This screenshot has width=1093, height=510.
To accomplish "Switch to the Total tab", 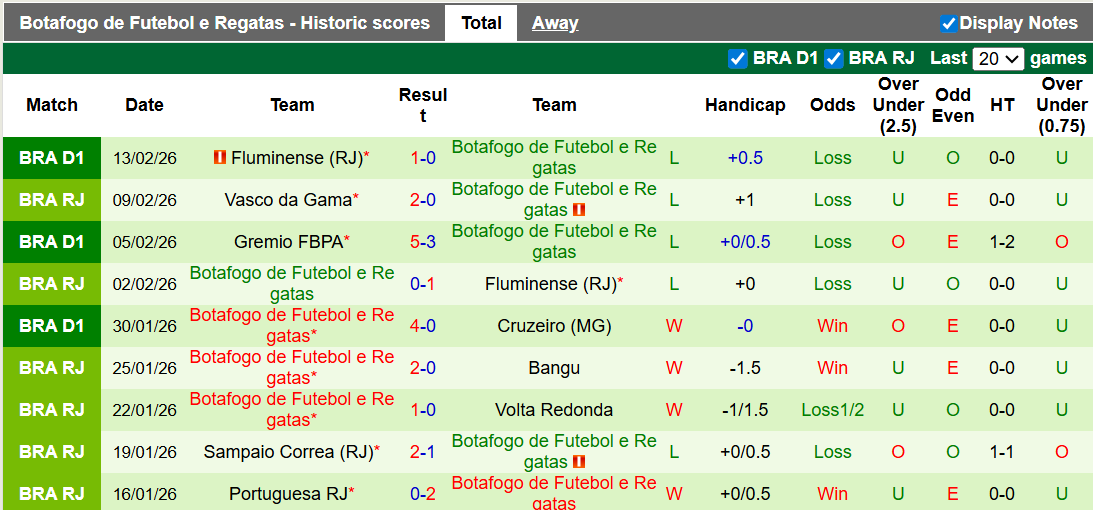I will tap(481, 23).
